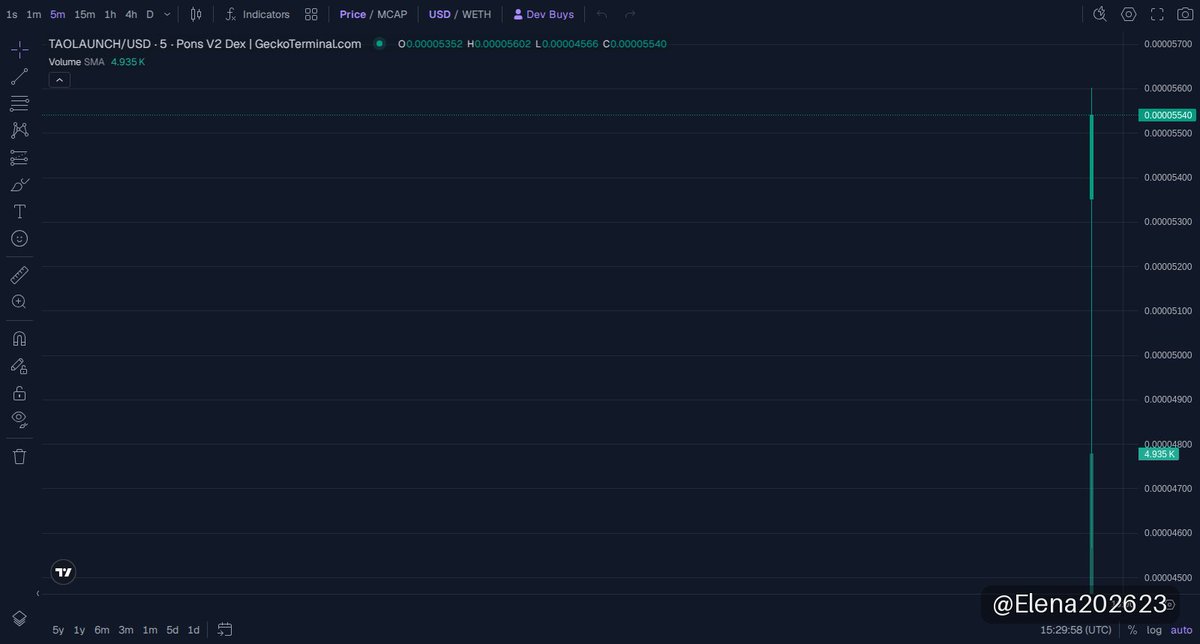Open the emoji icons tool
The image size is (1200, 644).
click(19, 238)
